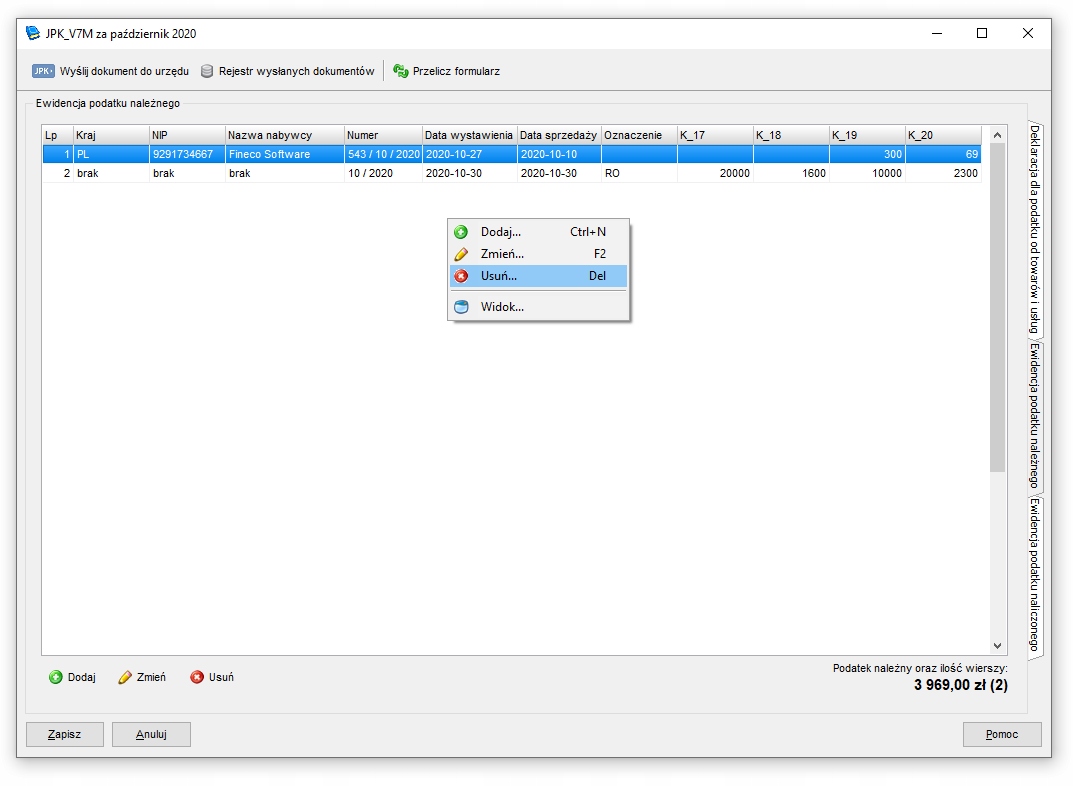Open the sent documents register database icon

tap(207, 71)
